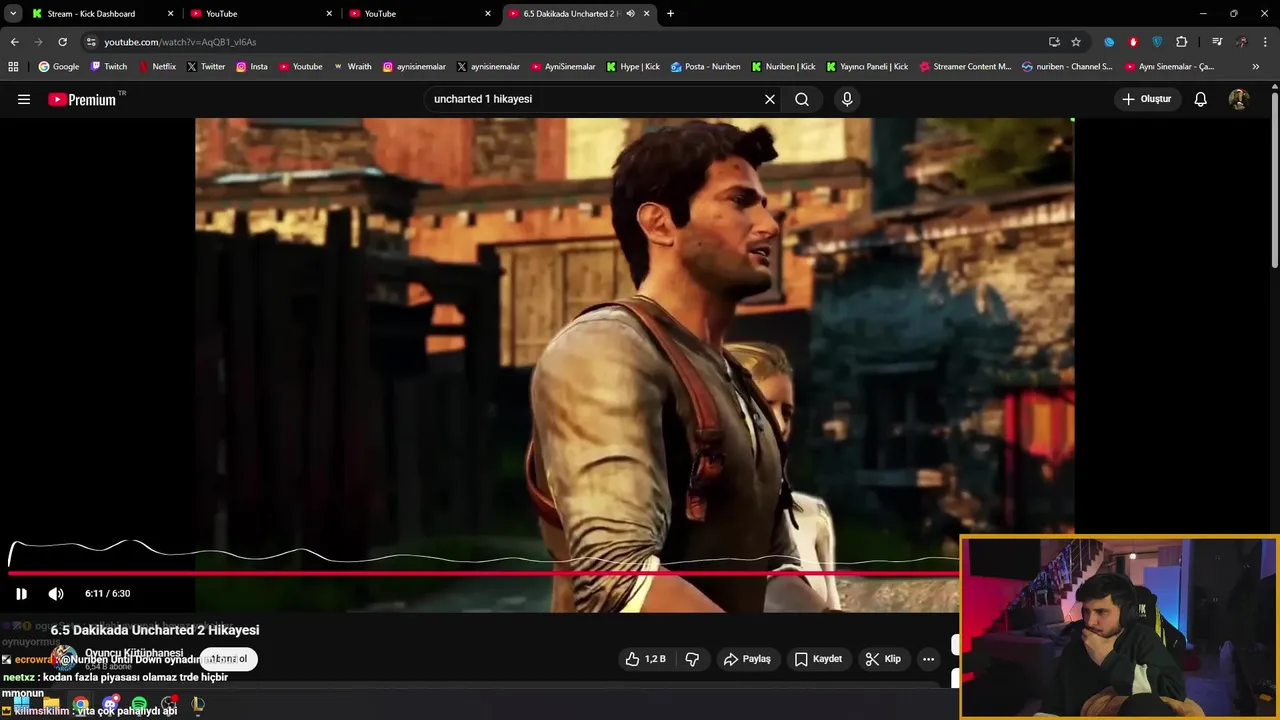This screenshot has height=720, width=1280.
Task: Open the Yayıncı Paneli | Kick bookmark
Action: click(867, 67)
